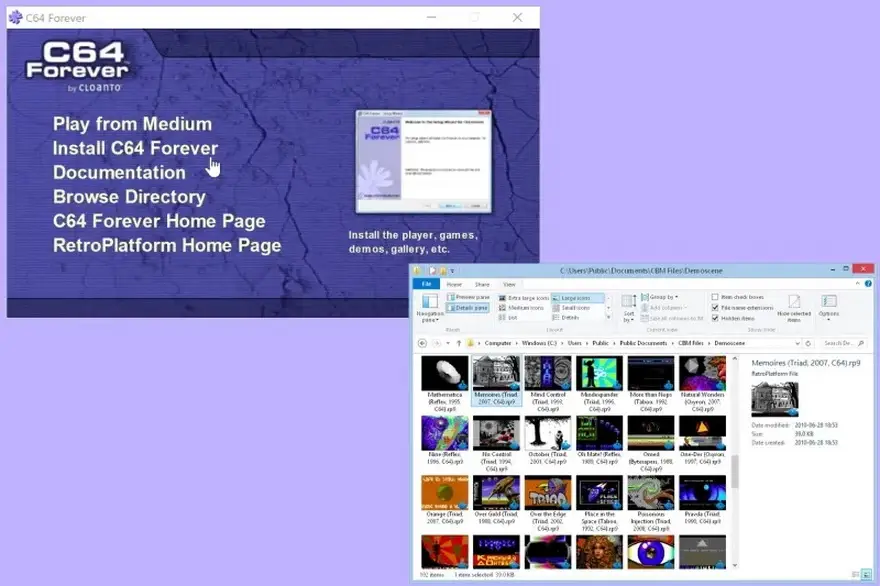
Task: Click the installer preview image in C64 Forever
Action: click(424, 162)
